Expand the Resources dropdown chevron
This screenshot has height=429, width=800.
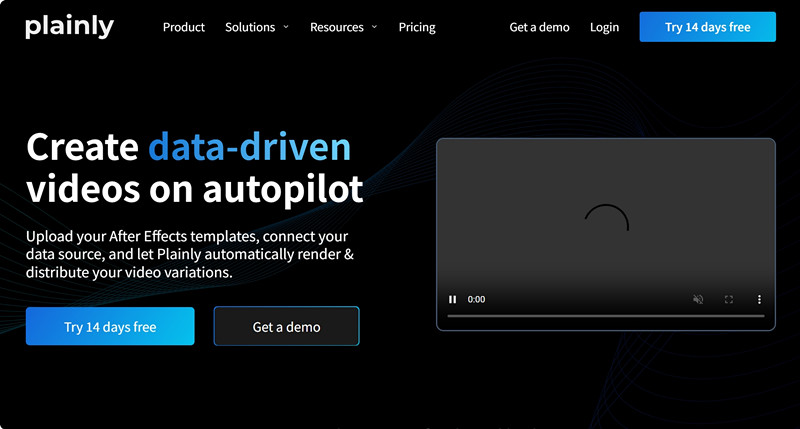coord(374,27)
